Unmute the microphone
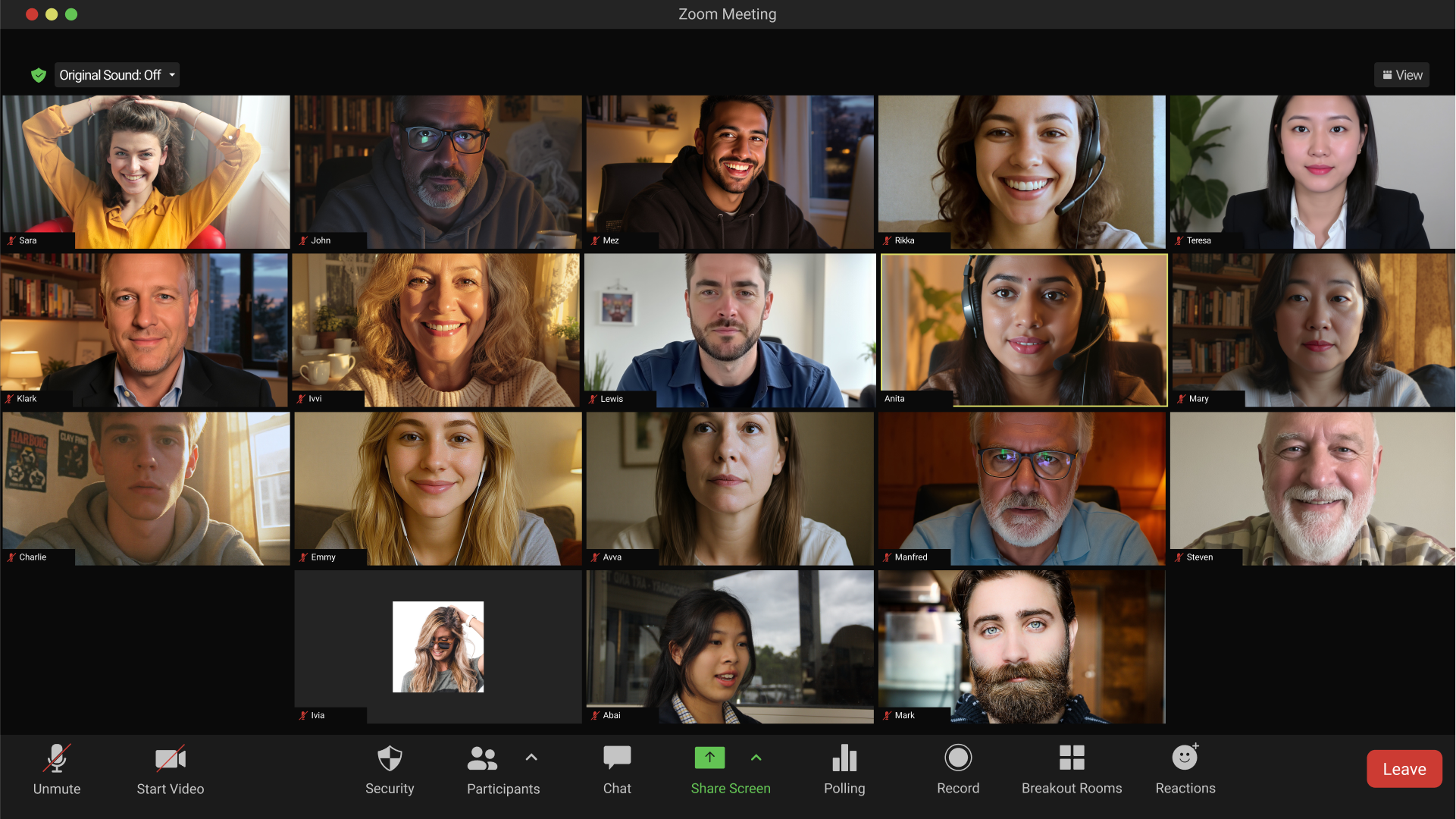 click(57, 759)
